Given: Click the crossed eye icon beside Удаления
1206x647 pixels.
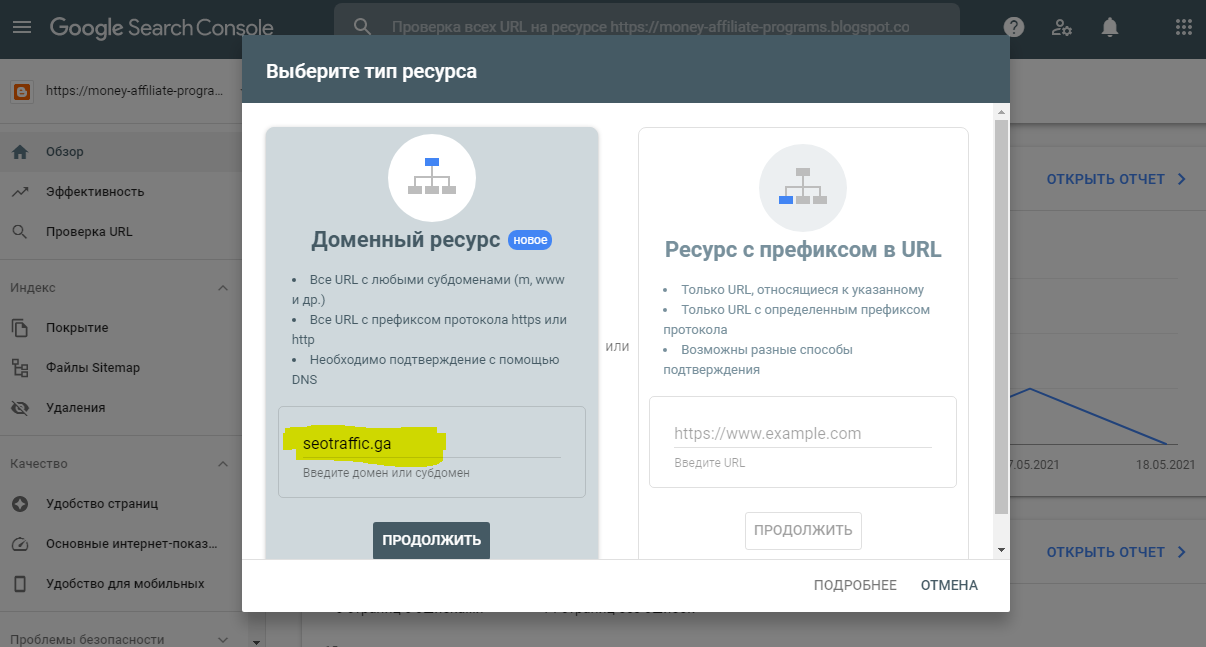Looking at the screenshot, I should 20,408.
